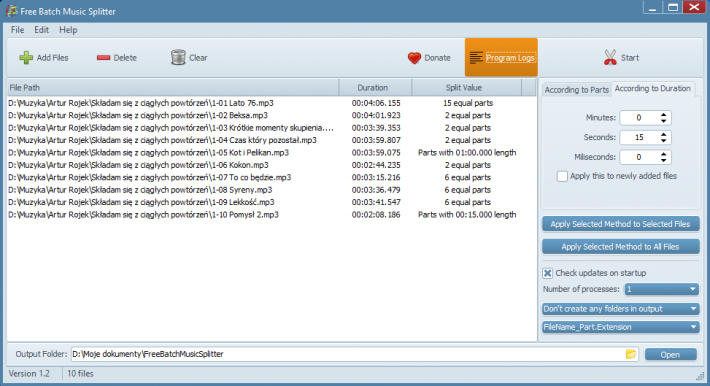This screenshot has height=386, width=710.
Task: Click the scissors Start icon
Action: pos(610,58)
